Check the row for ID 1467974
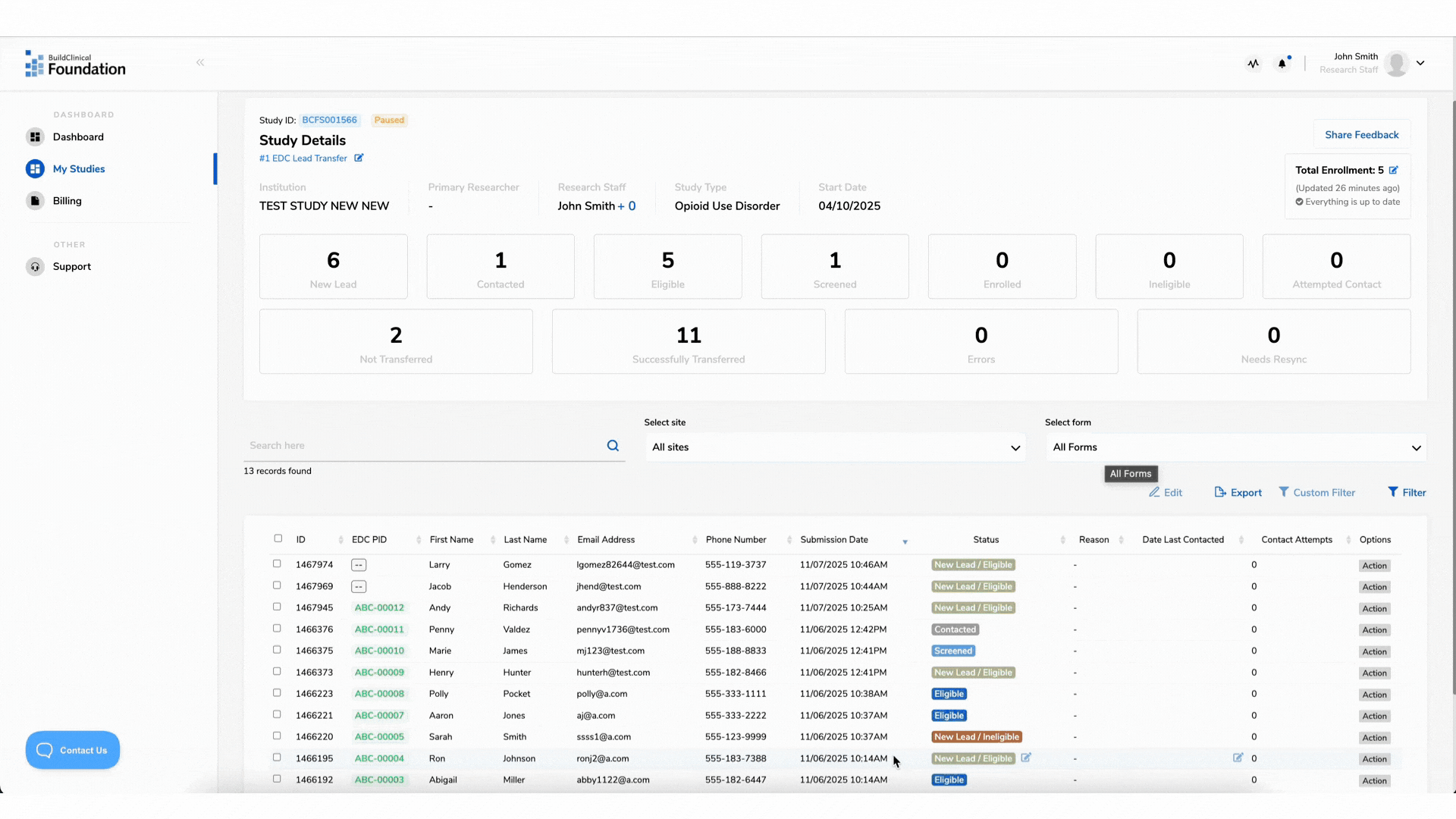The height and width of the screenshot is (819, 1456). [277, 564]
